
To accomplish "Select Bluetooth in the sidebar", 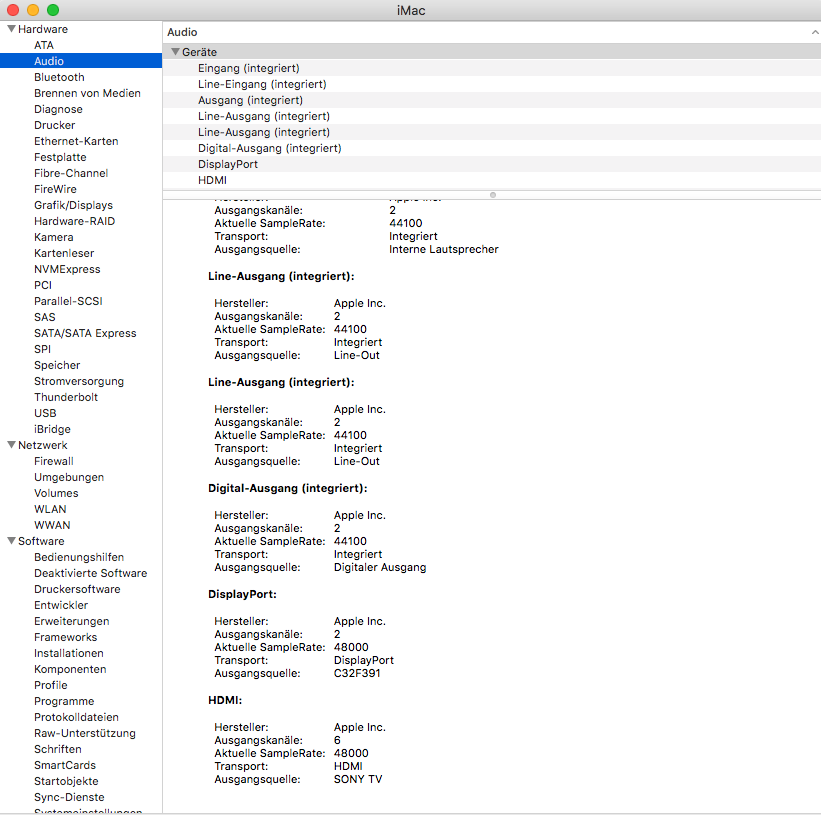I will point(59,77).
